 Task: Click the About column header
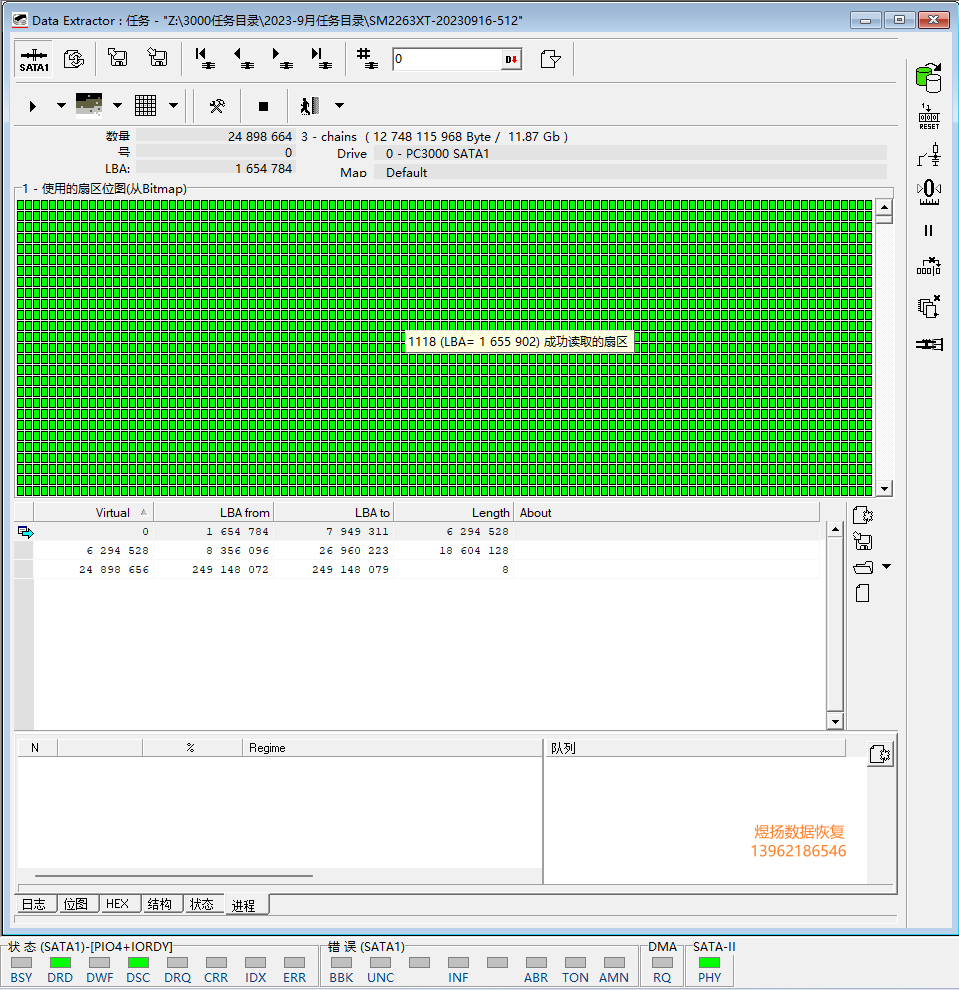coord(667,513)
